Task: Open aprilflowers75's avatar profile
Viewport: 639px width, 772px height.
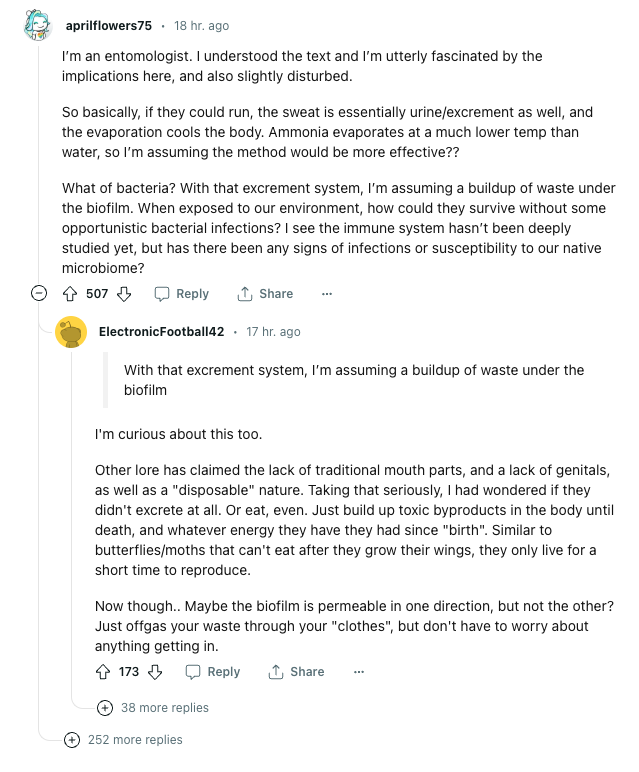Action: (x=38, y=25)
